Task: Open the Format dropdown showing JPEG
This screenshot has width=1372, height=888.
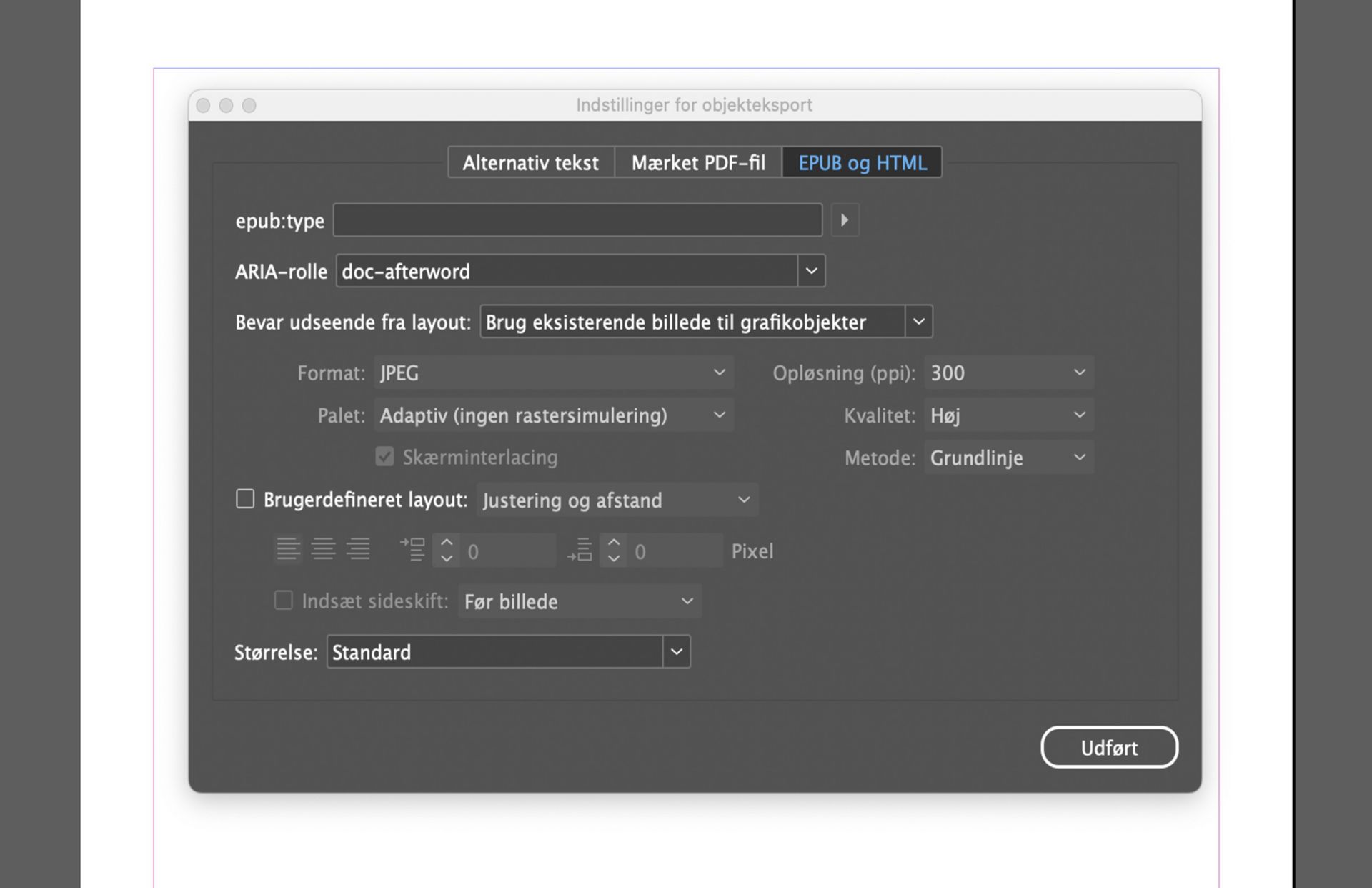Action: point(718,373)
